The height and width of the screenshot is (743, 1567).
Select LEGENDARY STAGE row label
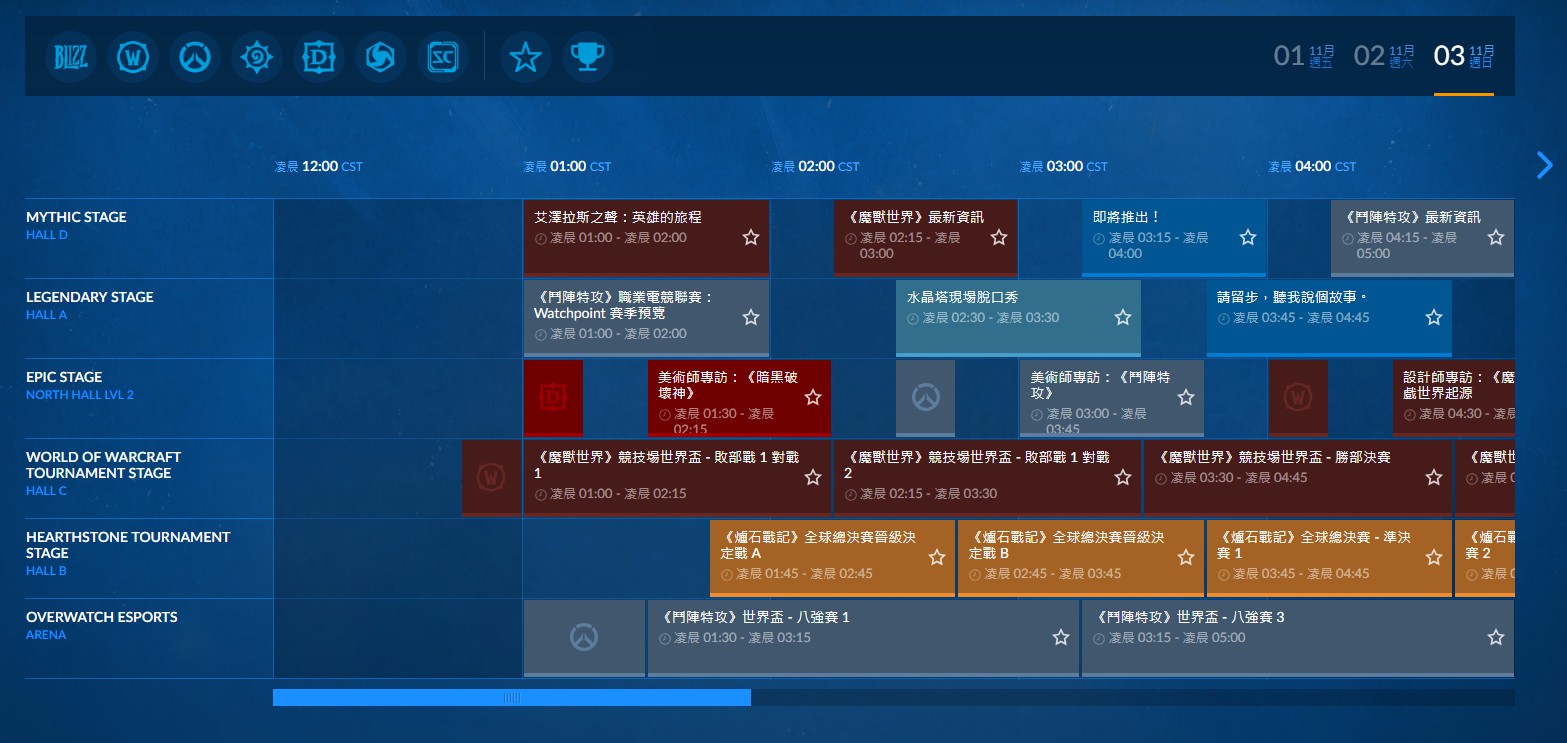click(90, 297)
